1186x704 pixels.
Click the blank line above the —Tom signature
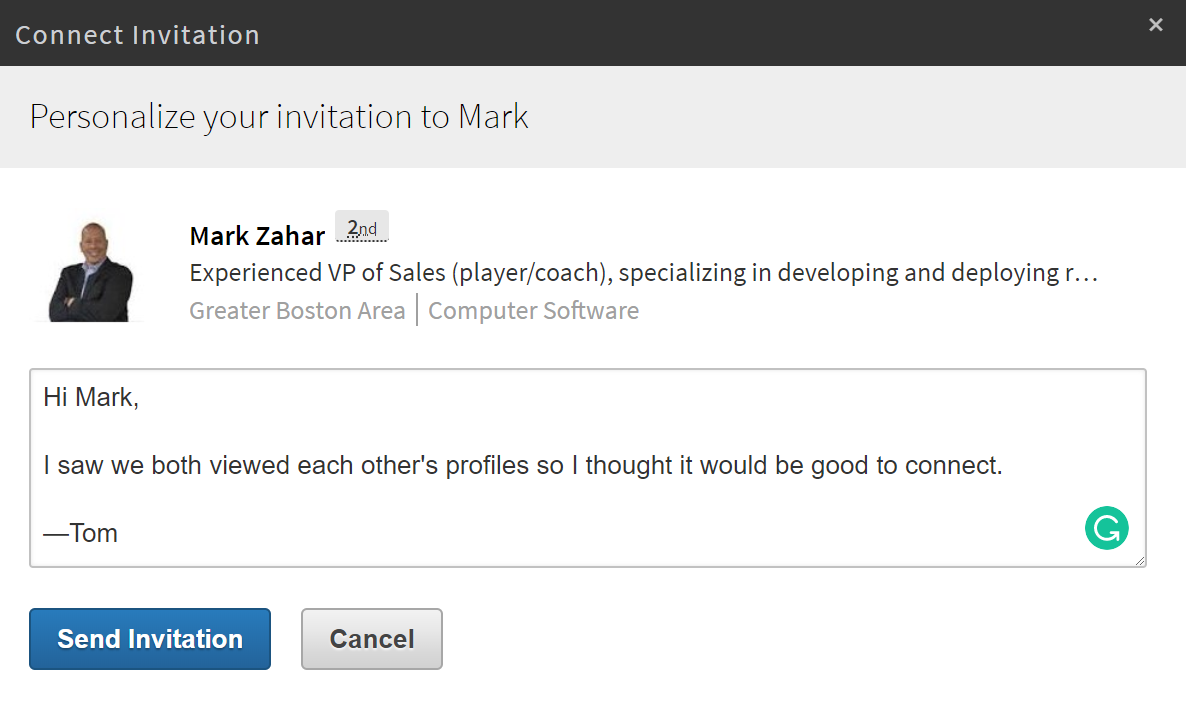point(400,500)
